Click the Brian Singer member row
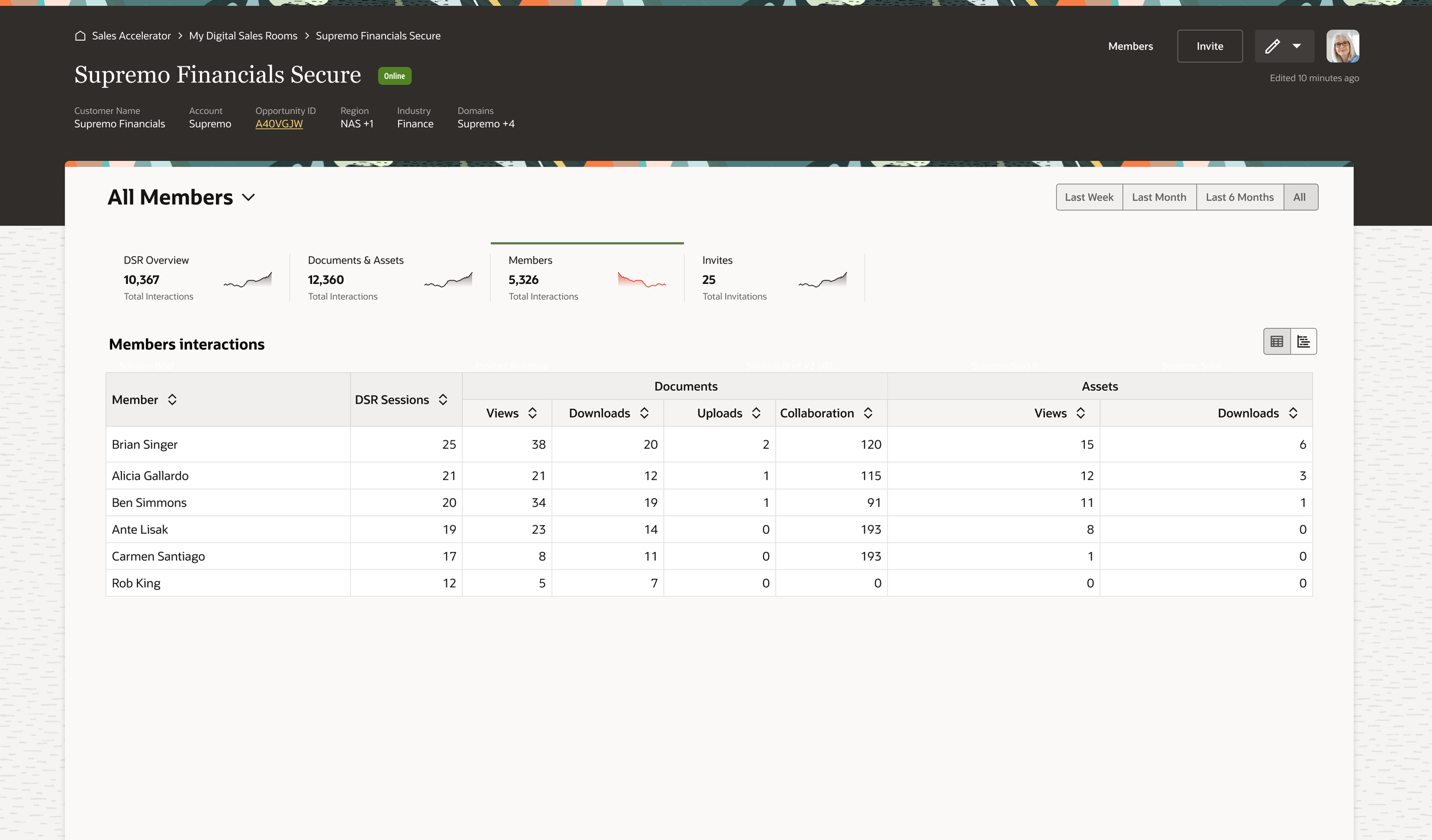Viewport: 1432px width, 840px height. pos(145,445)
